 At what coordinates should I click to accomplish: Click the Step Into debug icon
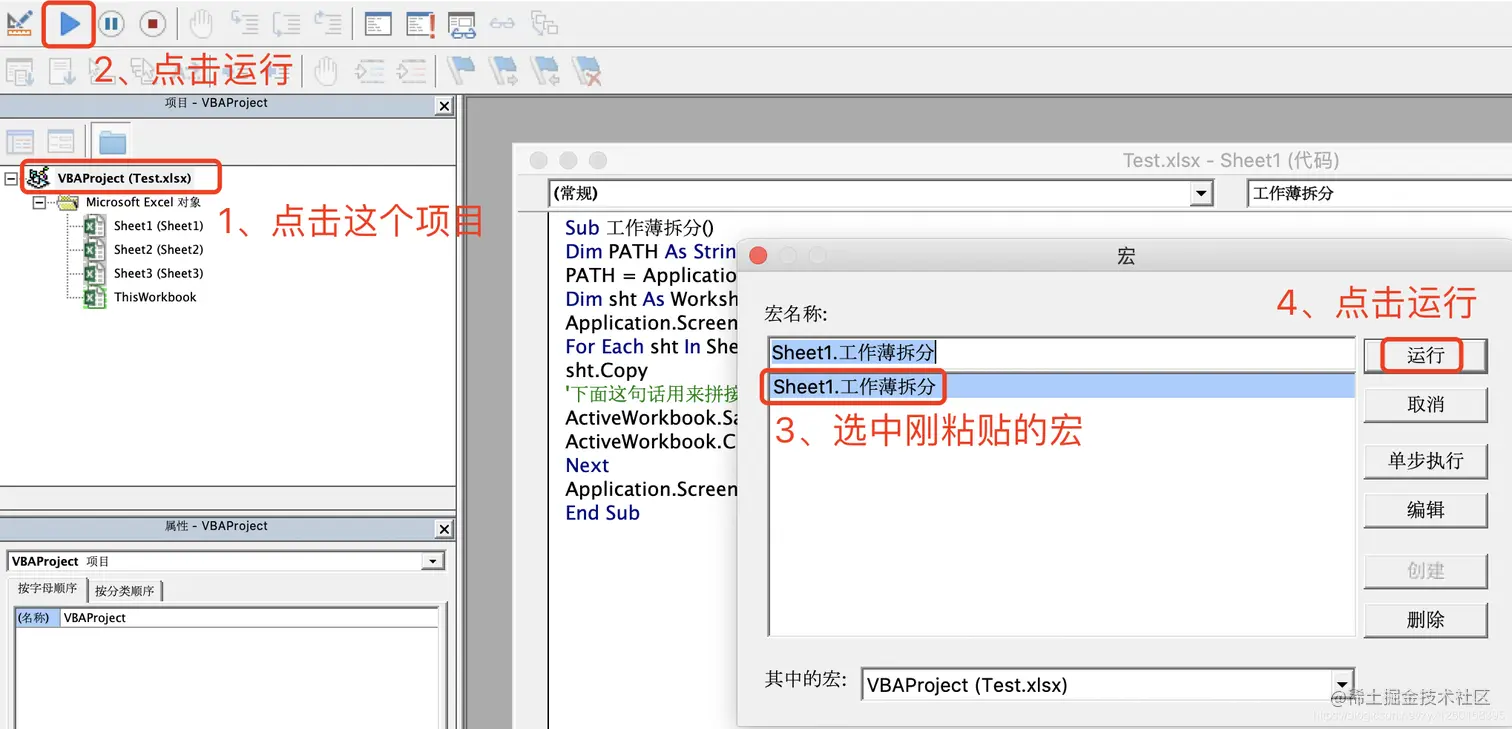coord(244,23)
